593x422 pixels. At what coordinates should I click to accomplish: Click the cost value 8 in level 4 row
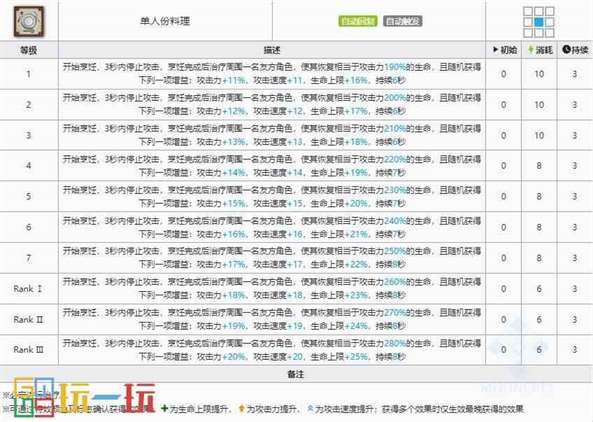[539, 166]
